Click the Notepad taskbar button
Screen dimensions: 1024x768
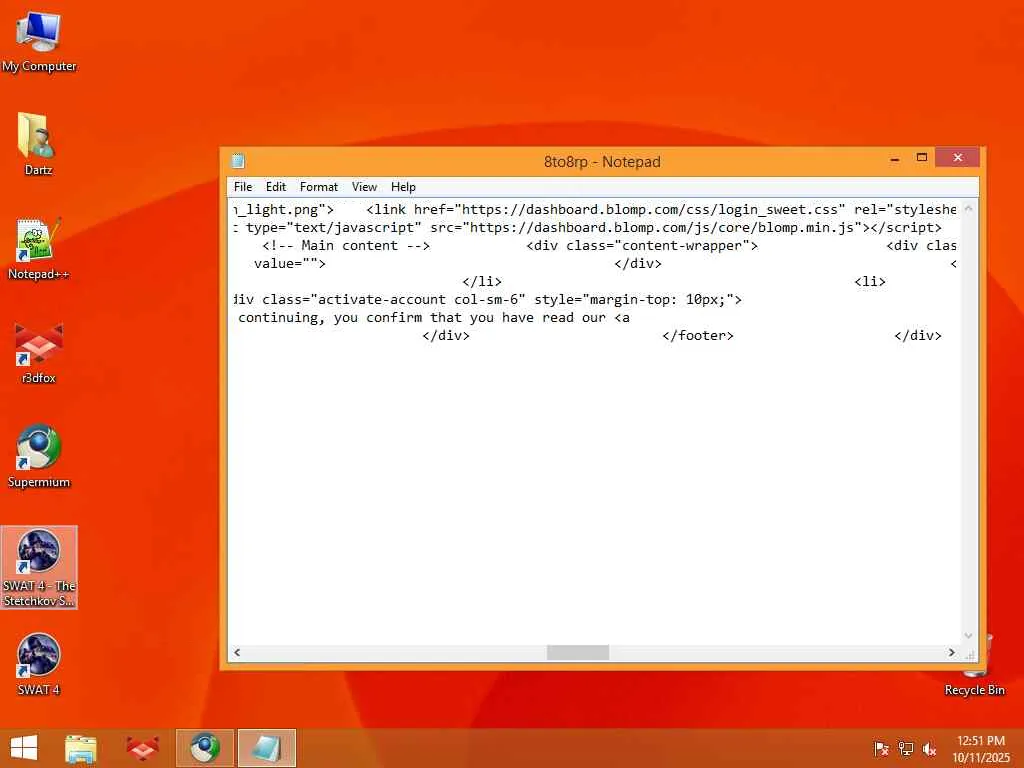pyautogui.click(x=267, y=748)
